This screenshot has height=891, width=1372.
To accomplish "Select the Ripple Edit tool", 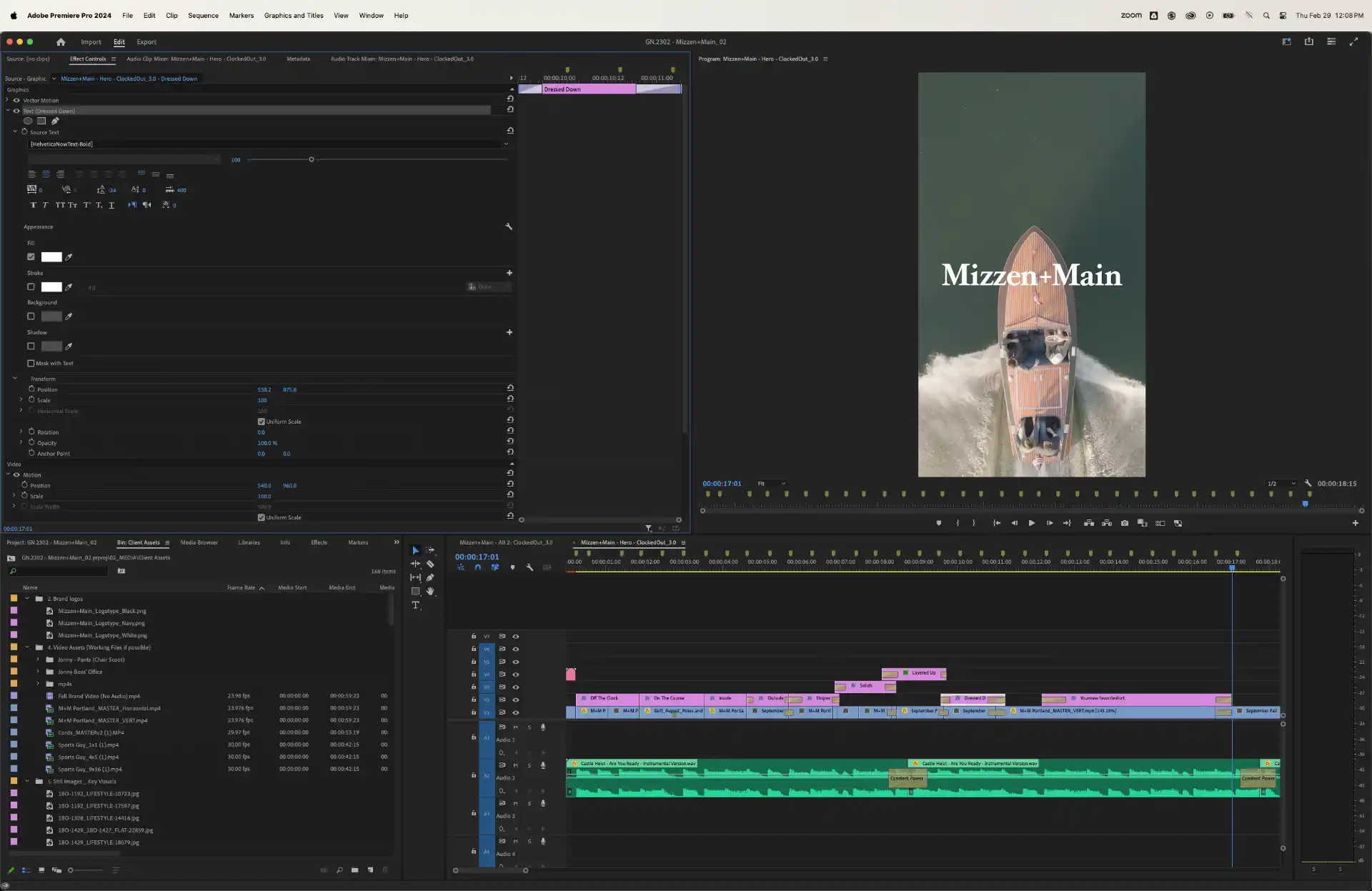I will tap(415, 564).
